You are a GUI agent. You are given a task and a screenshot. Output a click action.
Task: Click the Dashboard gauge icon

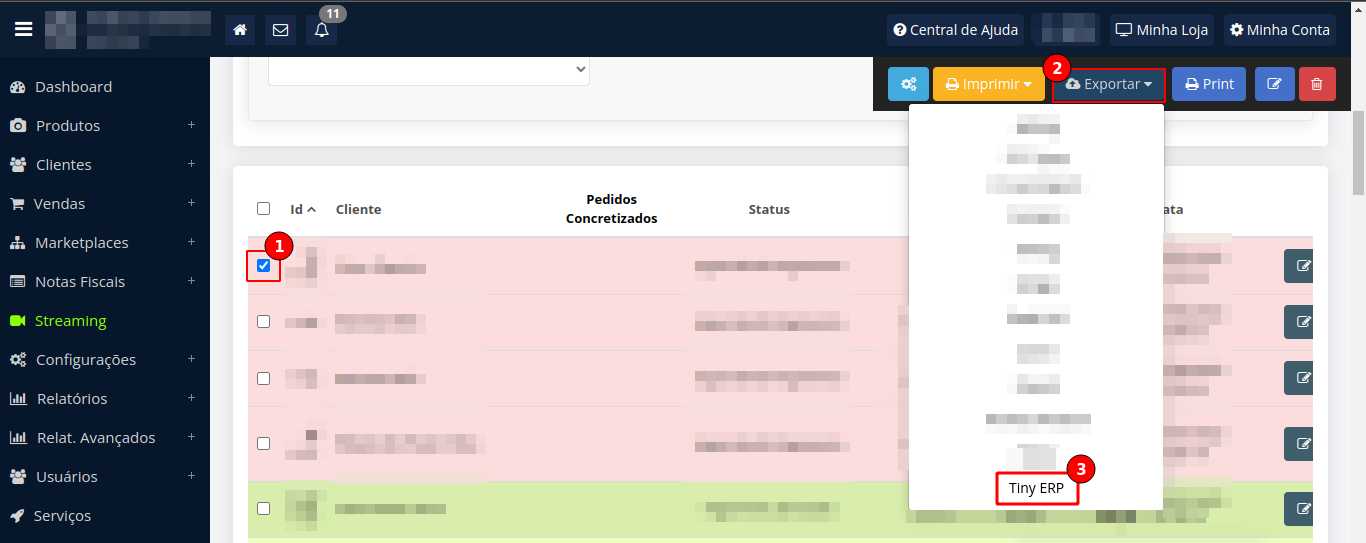pyautogui.click(x=17, y=87)
